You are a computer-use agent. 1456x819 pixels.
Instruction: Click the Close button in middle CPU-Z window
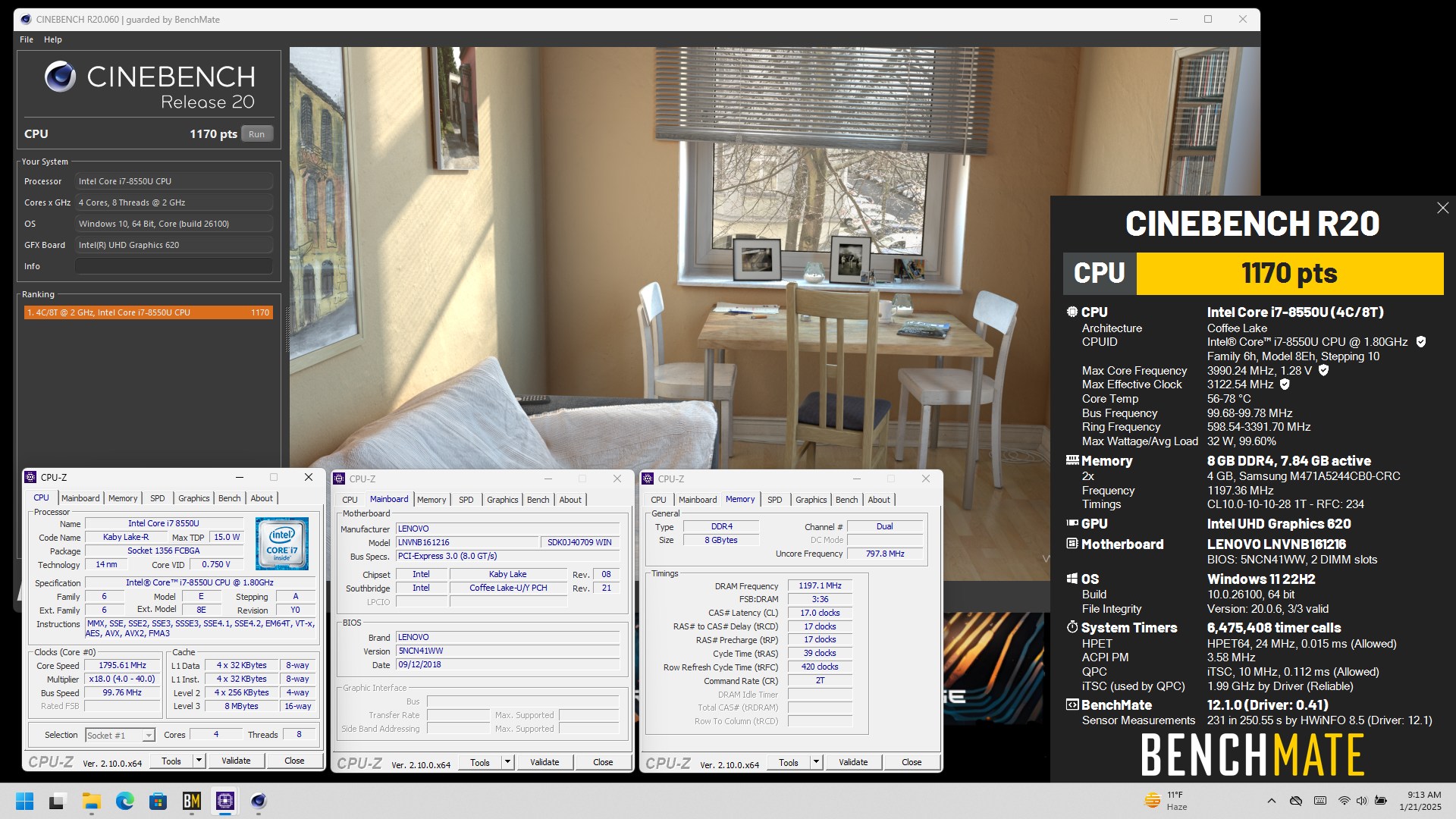click(603, 762)
